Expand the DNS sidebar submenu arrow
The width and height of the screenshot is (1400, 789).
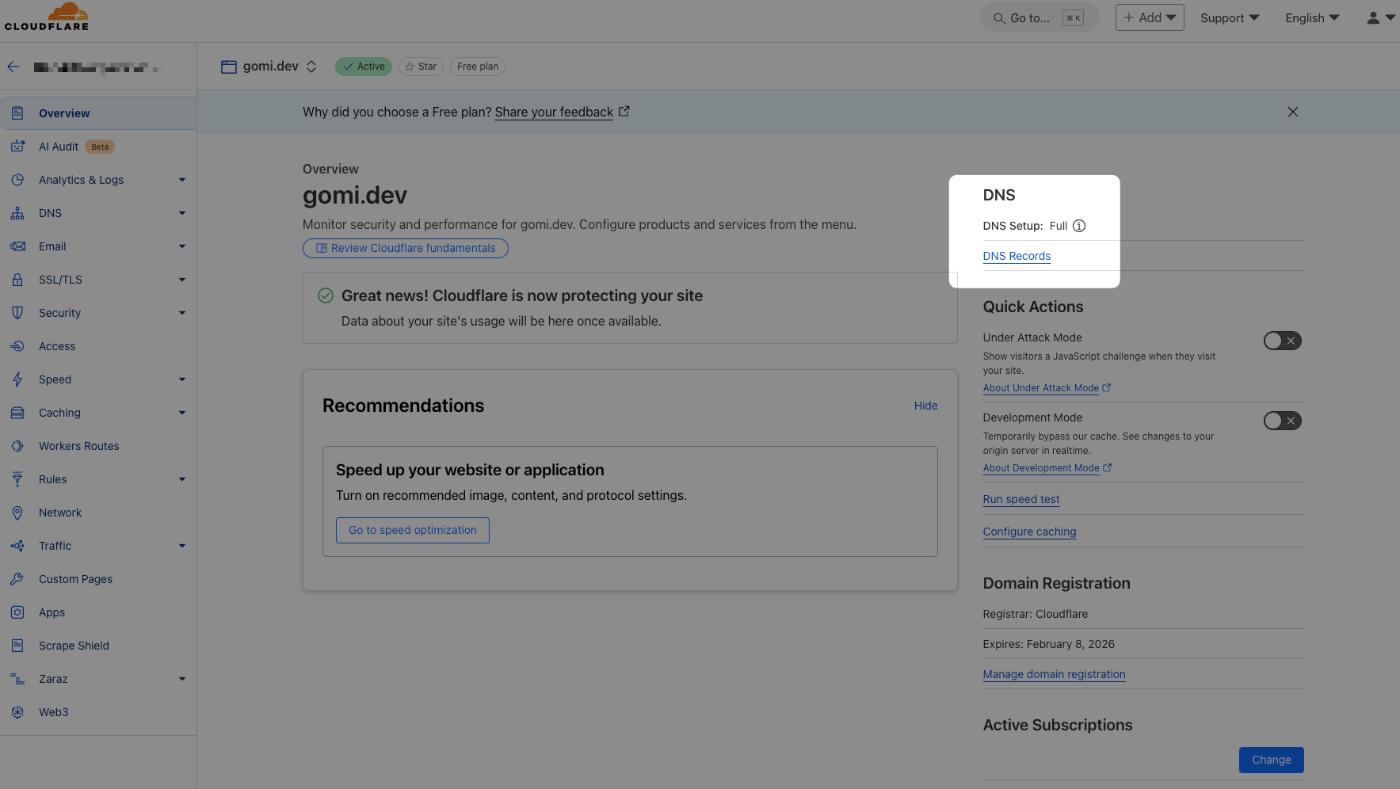pos(182,213)
